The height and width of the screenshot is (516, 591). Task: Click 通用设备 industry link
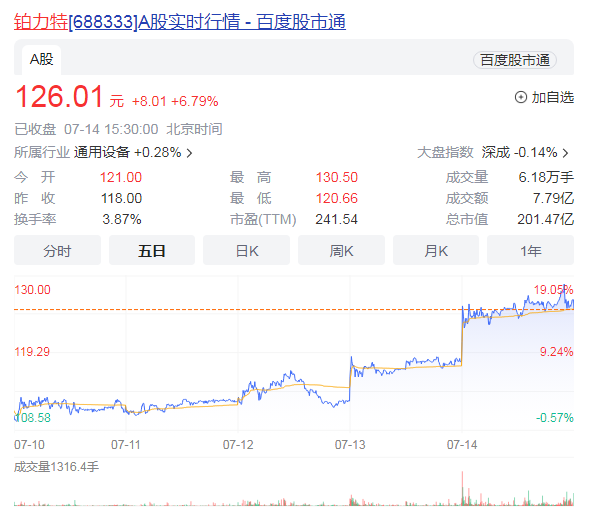[x=102, y=152]
